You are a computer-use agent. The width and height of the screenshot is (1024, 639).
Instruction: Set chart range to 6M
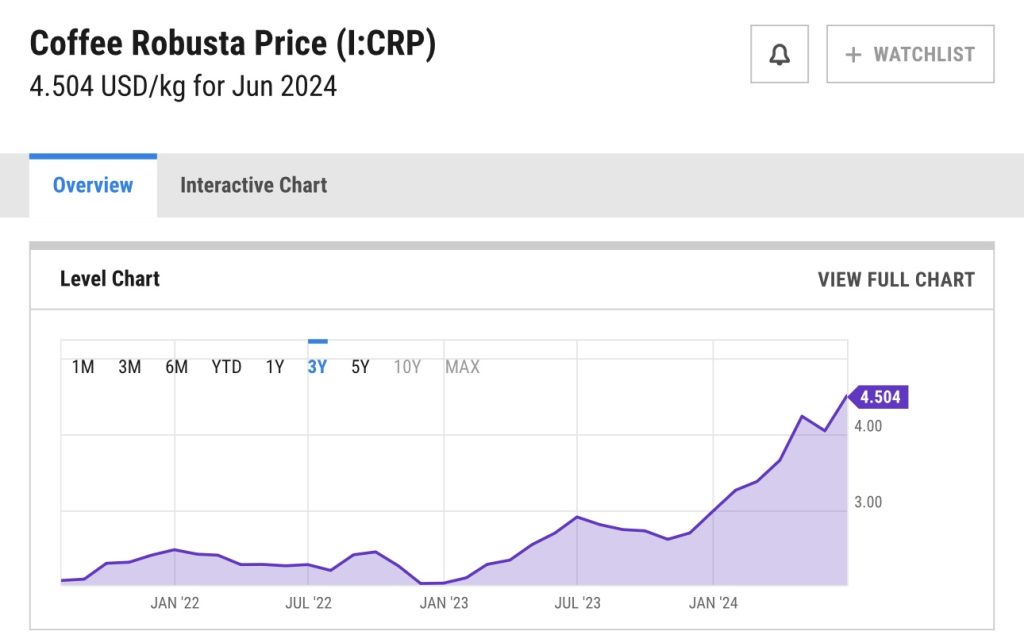[x=177, y=367]
